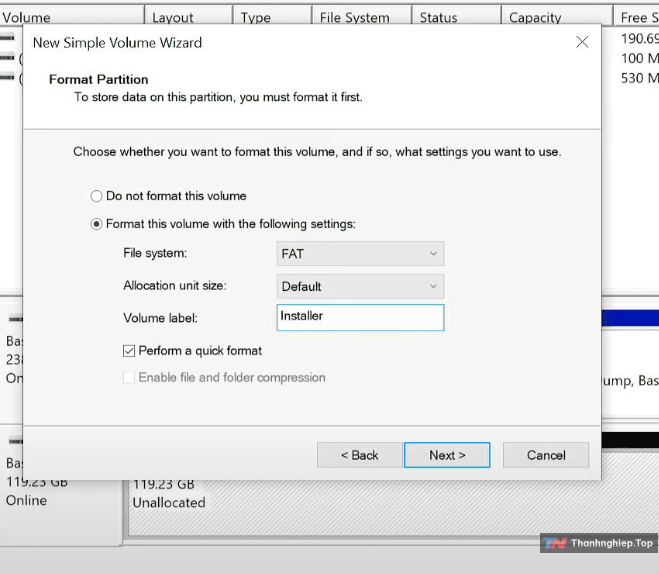Sort by the Volume column header

[x=72, y=17]
